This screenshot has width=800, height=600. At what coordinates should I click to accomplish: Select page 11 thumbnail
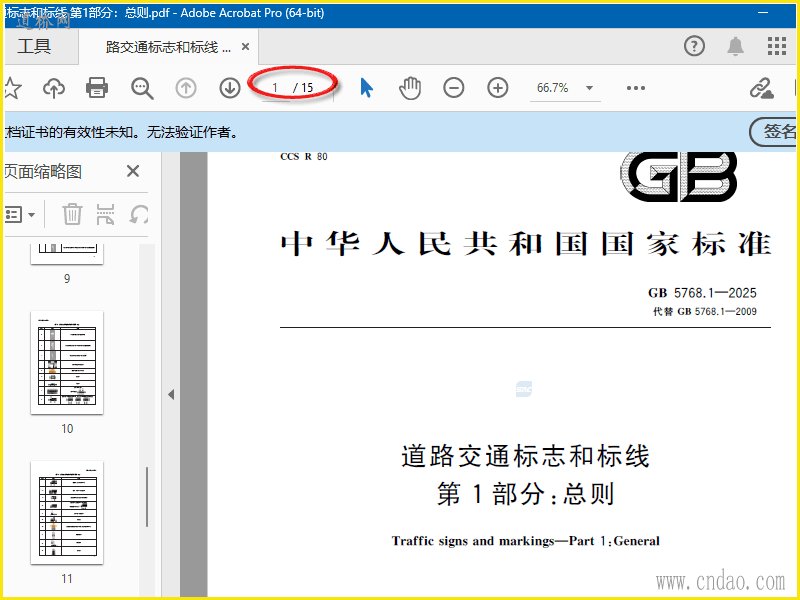[x=67, y=512]
